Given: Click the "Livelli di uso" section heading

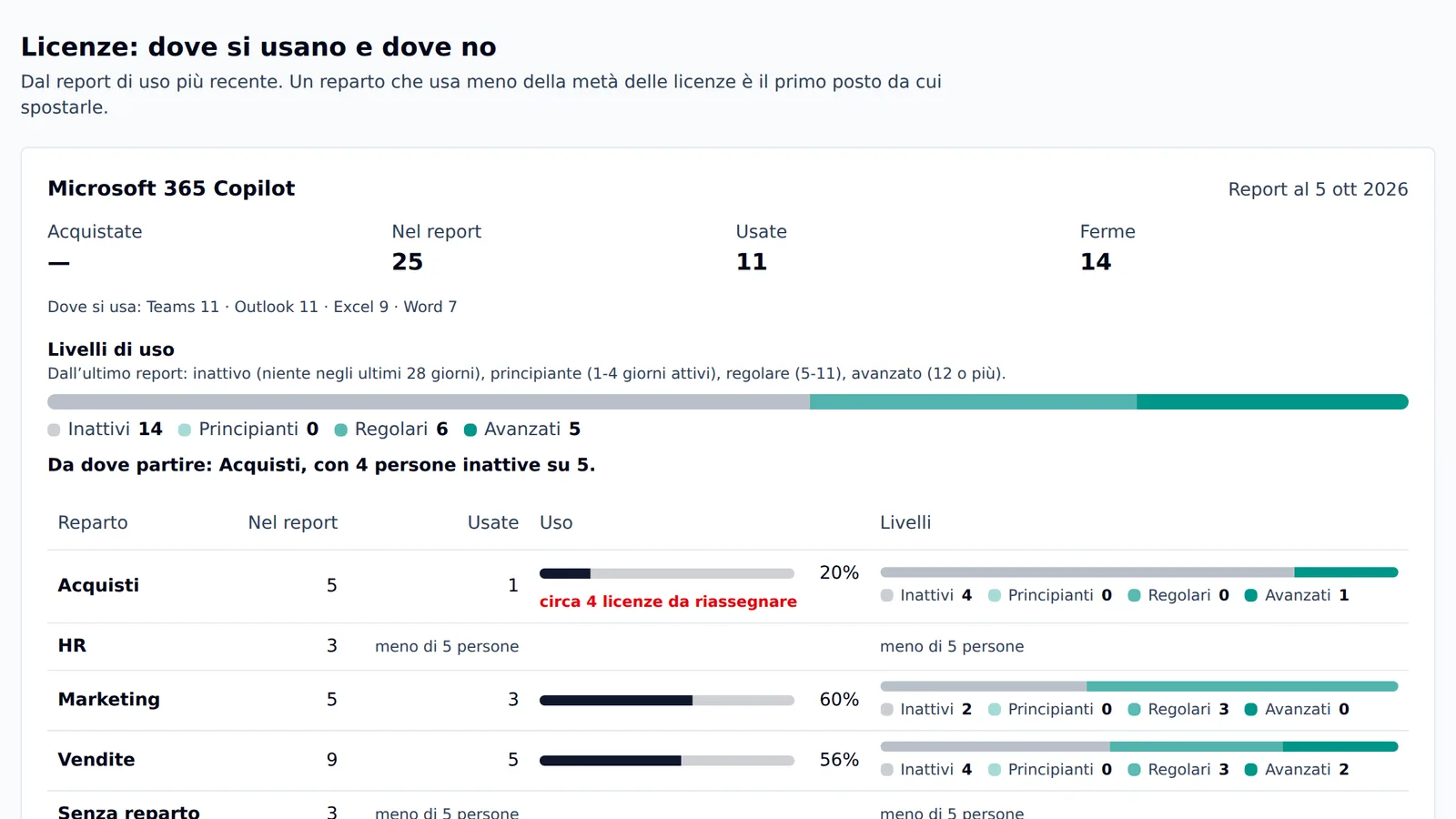Looking at the screenshot, I should pos(111,349).
